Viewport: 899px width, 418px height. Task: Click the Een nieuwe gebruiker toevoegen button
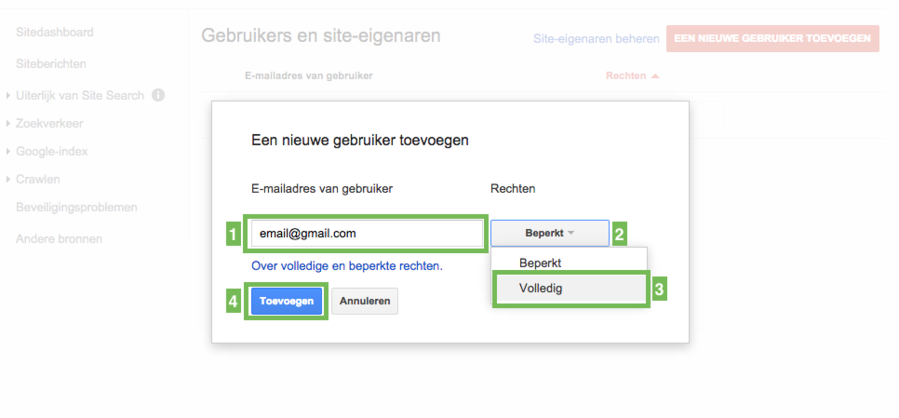[x=772, y=39]
